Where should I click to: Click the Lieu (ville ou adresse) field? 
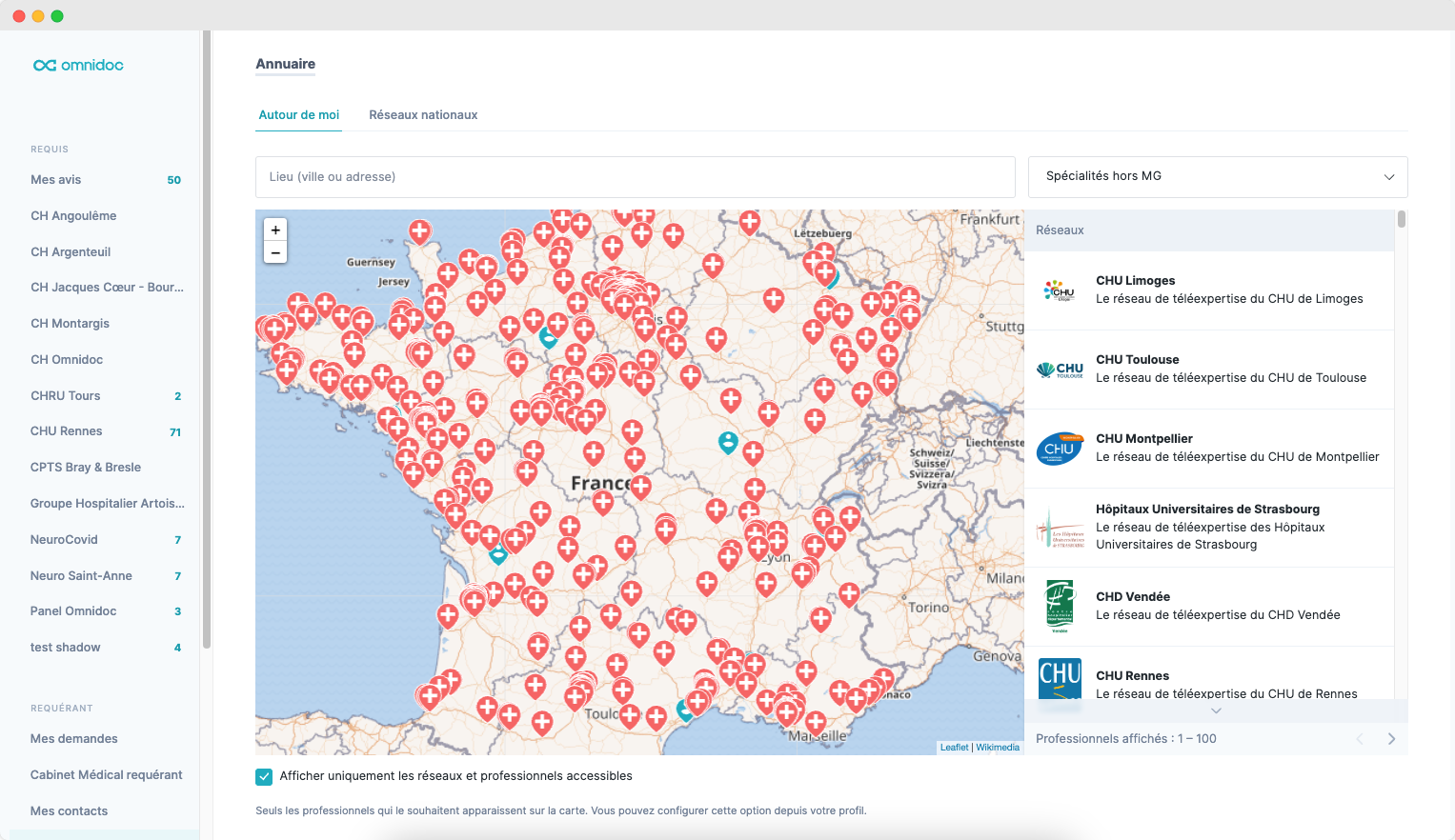636,177
